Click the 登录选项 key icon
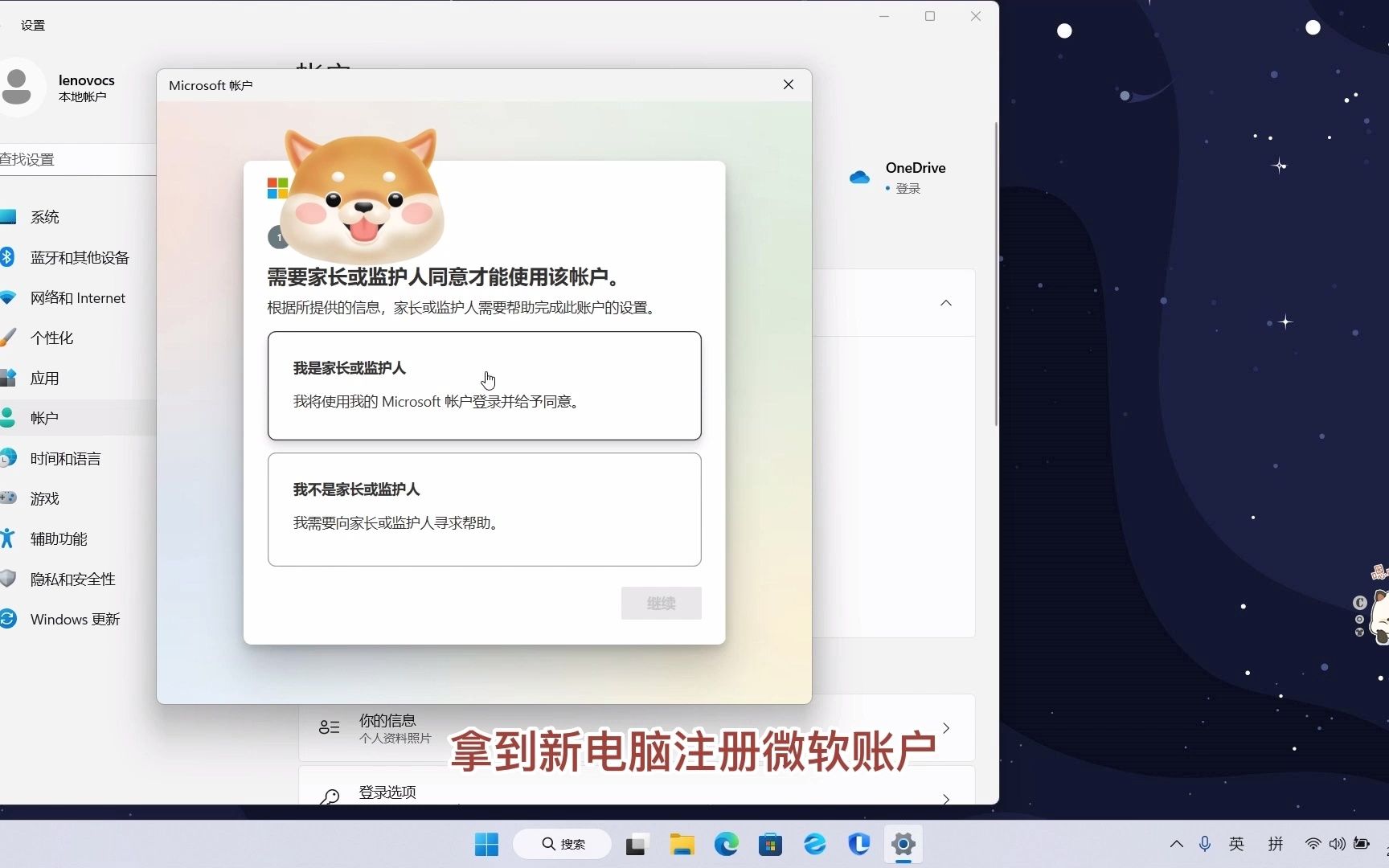 click(x=330, y=796)
